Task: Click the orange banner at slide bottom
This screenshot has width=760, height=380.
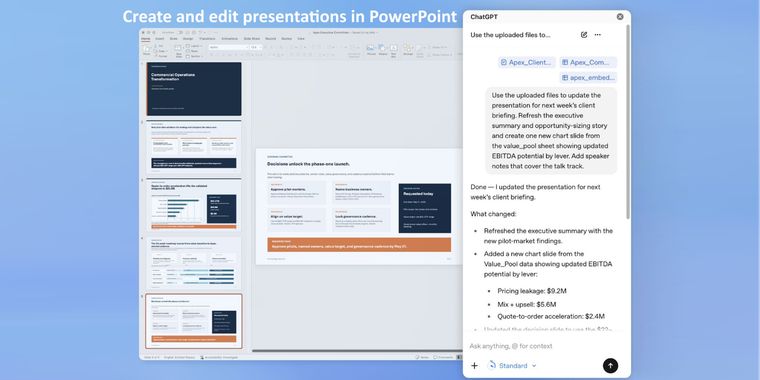Action: click(359, 245)
